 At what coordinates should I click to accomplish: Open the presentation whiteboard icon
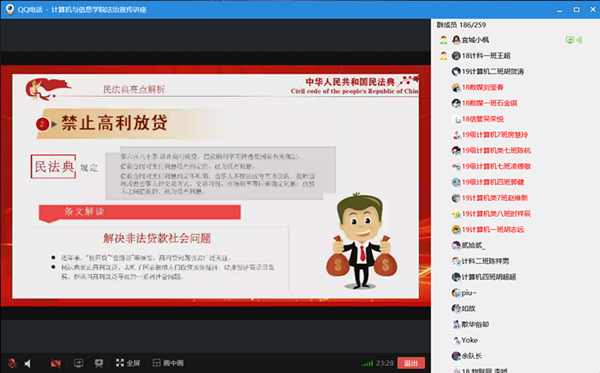(99, 363)
